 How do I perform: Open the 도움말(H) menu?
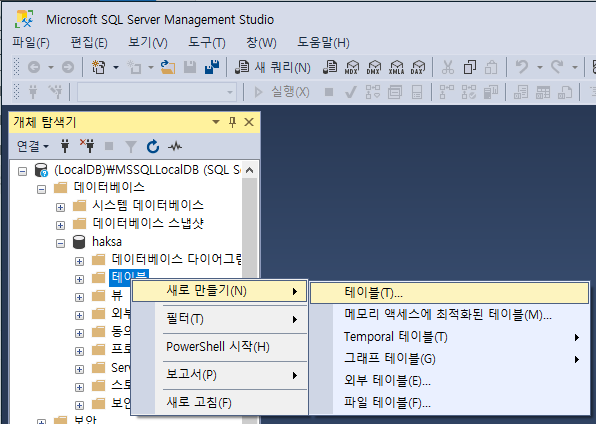323,42
